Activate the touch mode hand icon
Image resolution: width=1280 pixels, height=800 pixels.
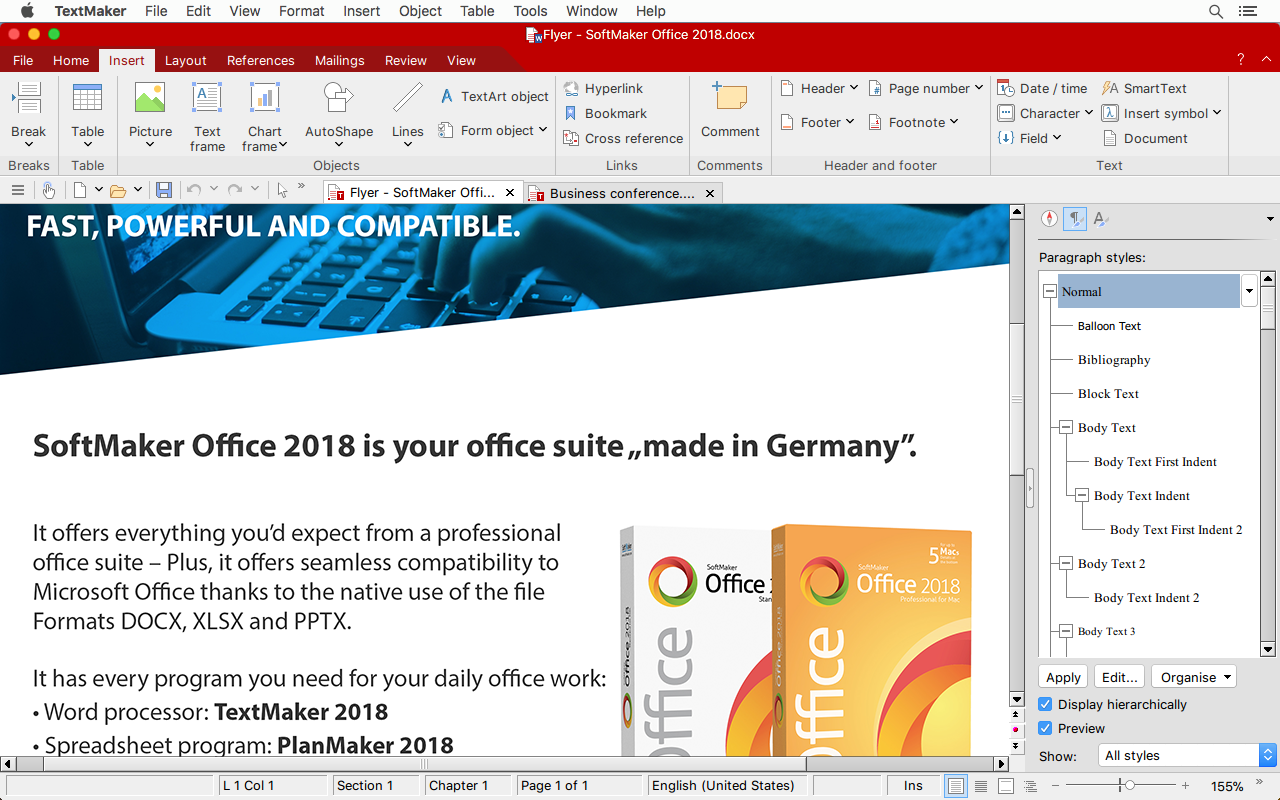(x=48, y=190)
